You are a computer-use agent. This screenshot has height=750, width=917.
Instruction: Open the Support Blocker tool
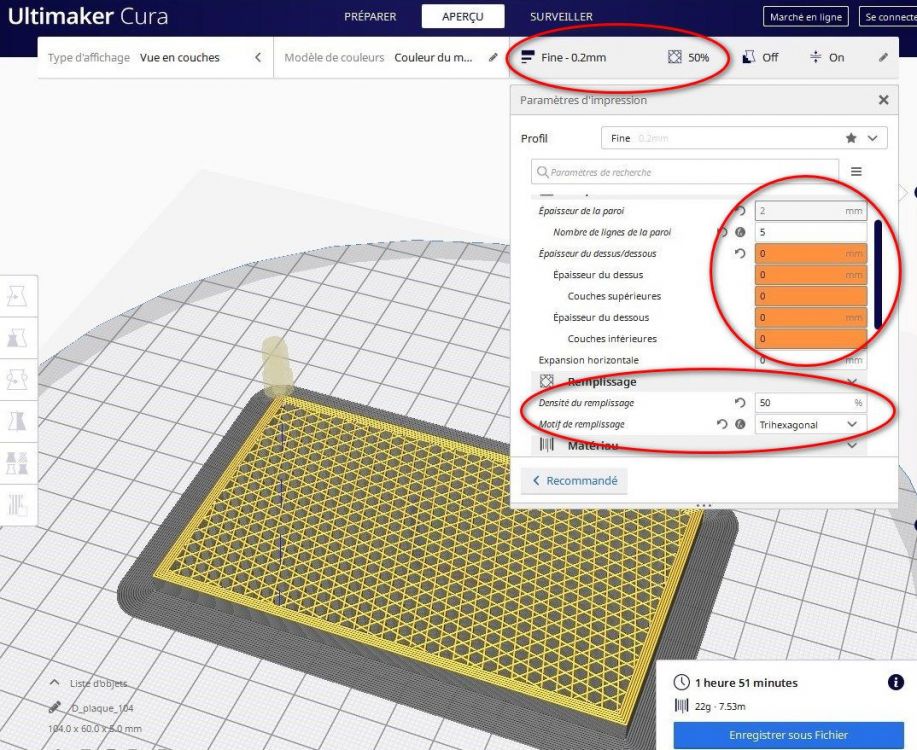(17, 504)
